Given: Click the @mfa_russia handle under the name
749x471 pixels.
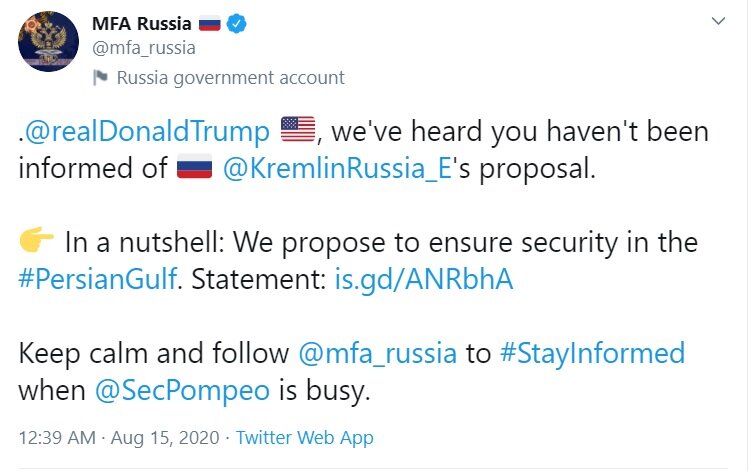Looking at the screenshot, I should (143, 47).
